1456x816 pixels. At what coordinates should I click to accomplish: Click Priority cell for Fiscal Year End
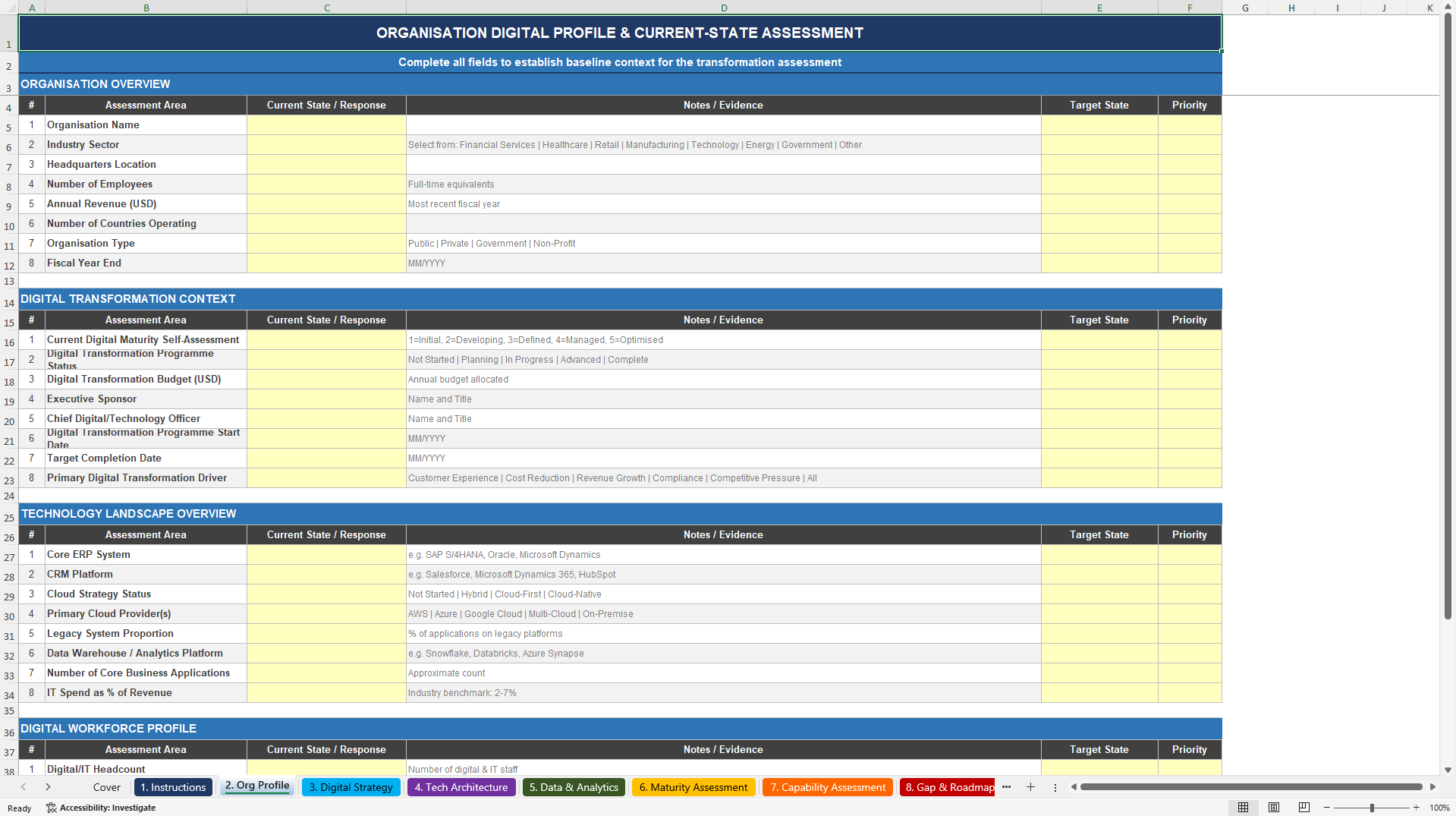1190,263
